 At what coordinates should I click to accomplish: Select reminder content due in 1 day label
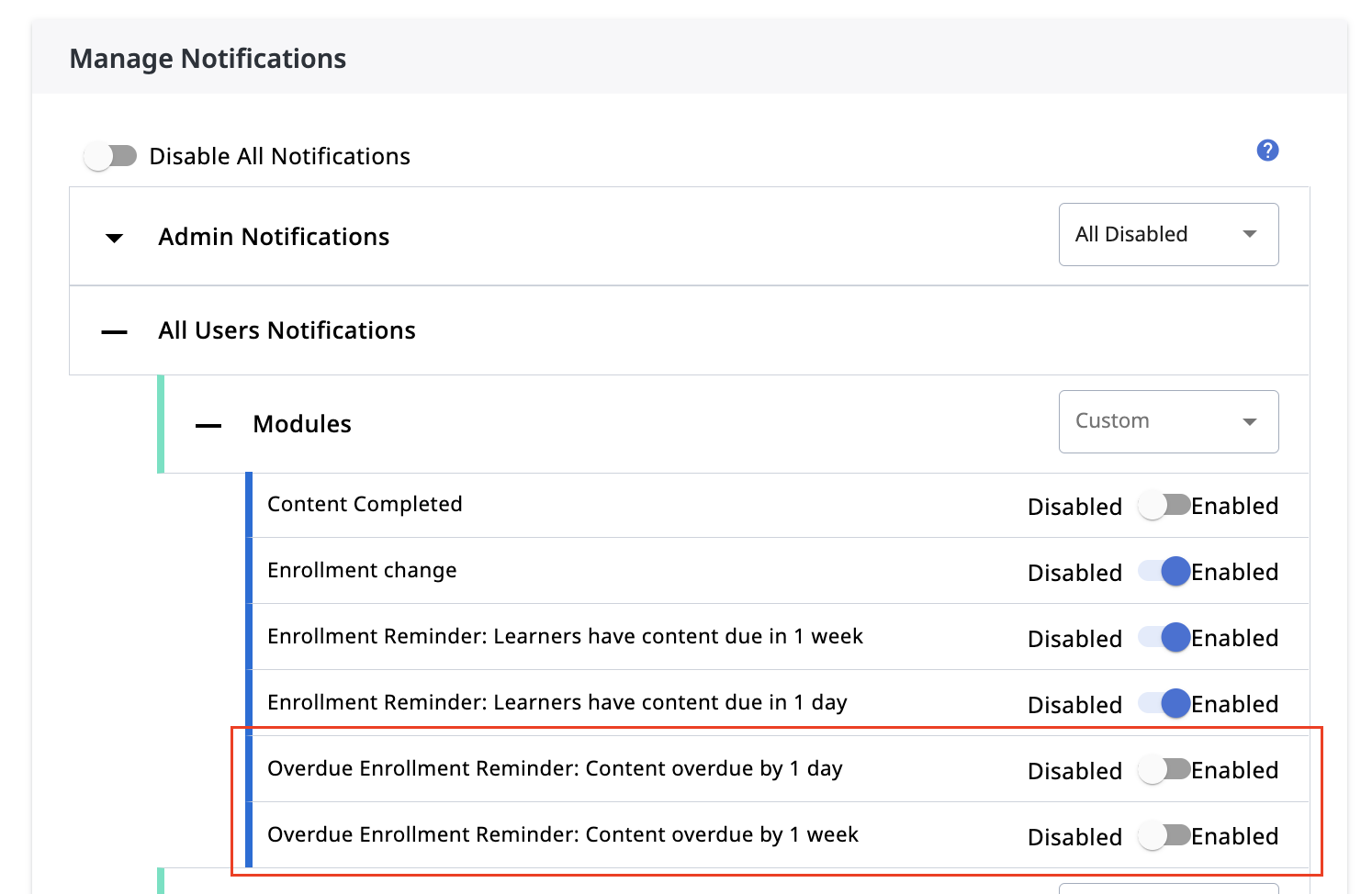pyautogui.click(x=557, y=702)
